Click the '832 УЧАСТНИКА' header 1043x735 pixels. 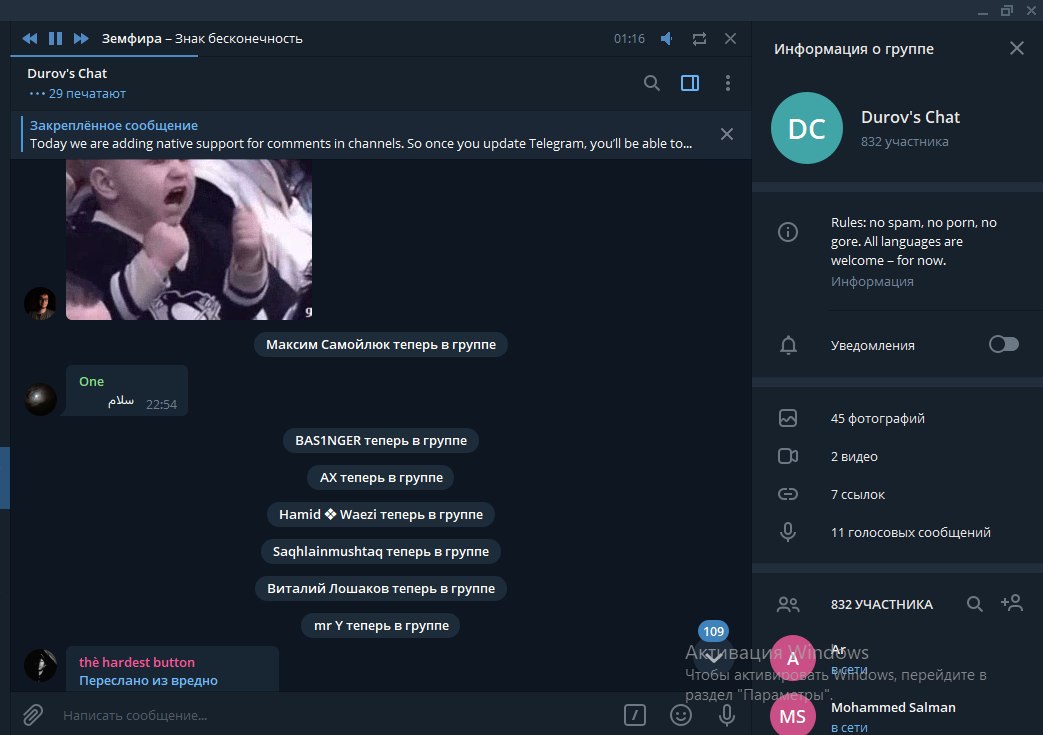pyautogui.click(x=881, y=605)
